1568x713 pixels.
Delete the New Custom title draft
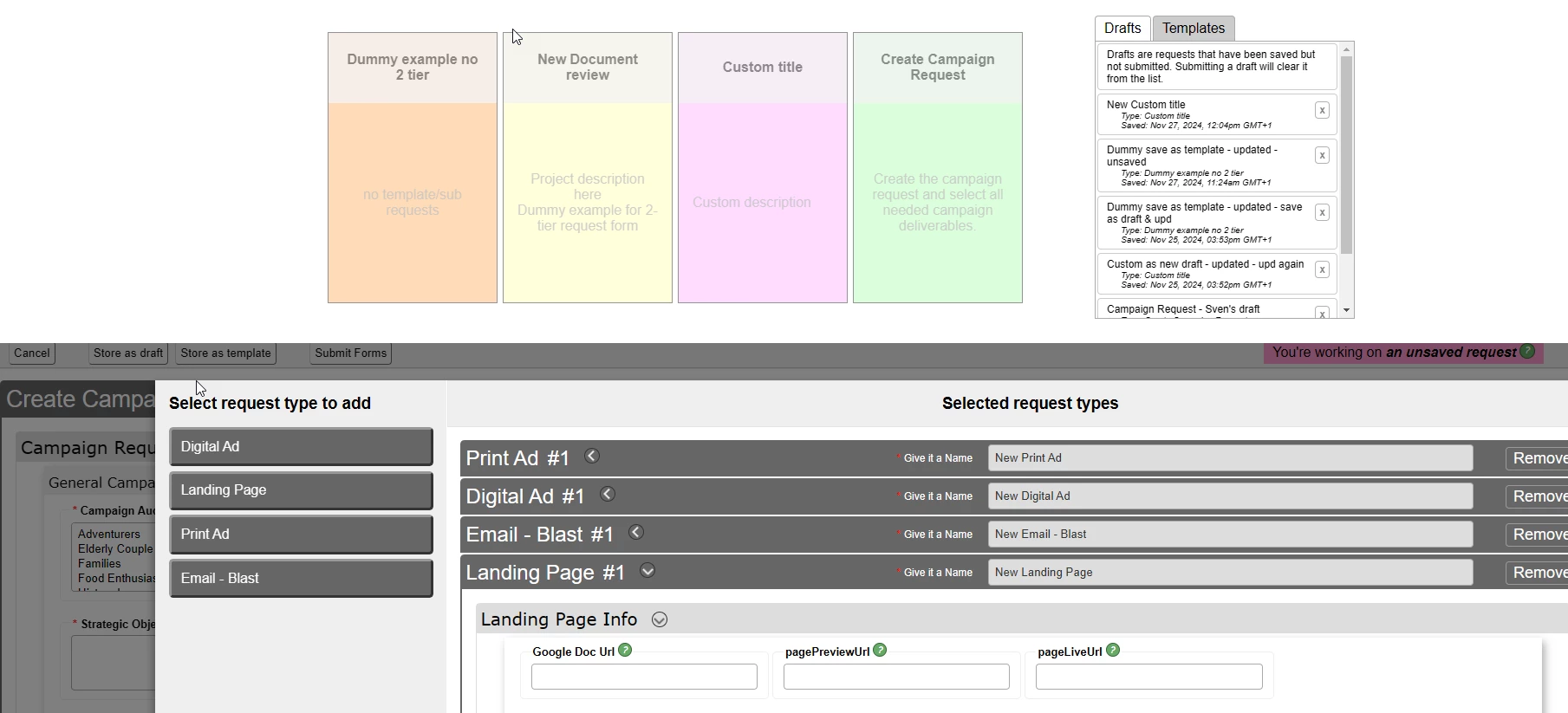tap(1322, 110)
